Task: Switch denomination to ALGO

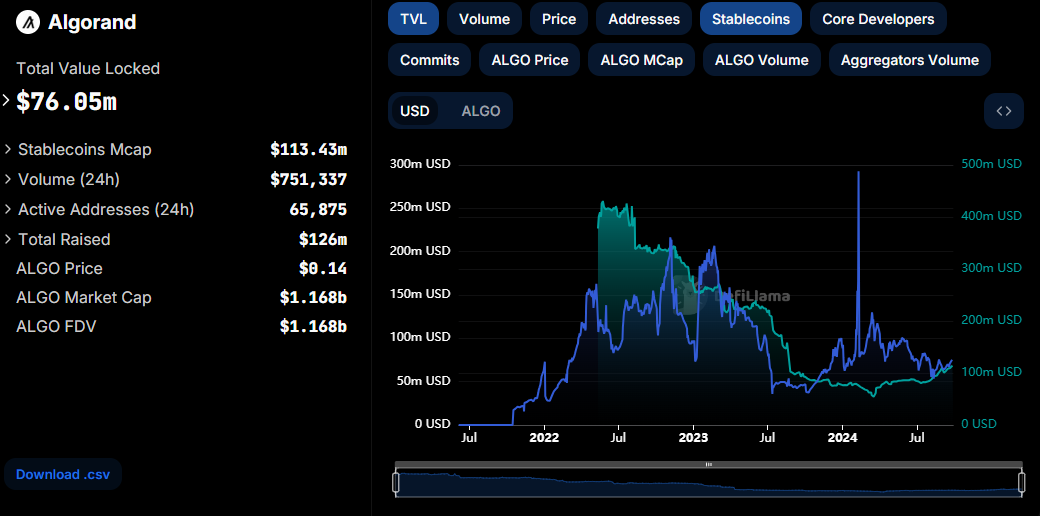Action: (481, 111)
